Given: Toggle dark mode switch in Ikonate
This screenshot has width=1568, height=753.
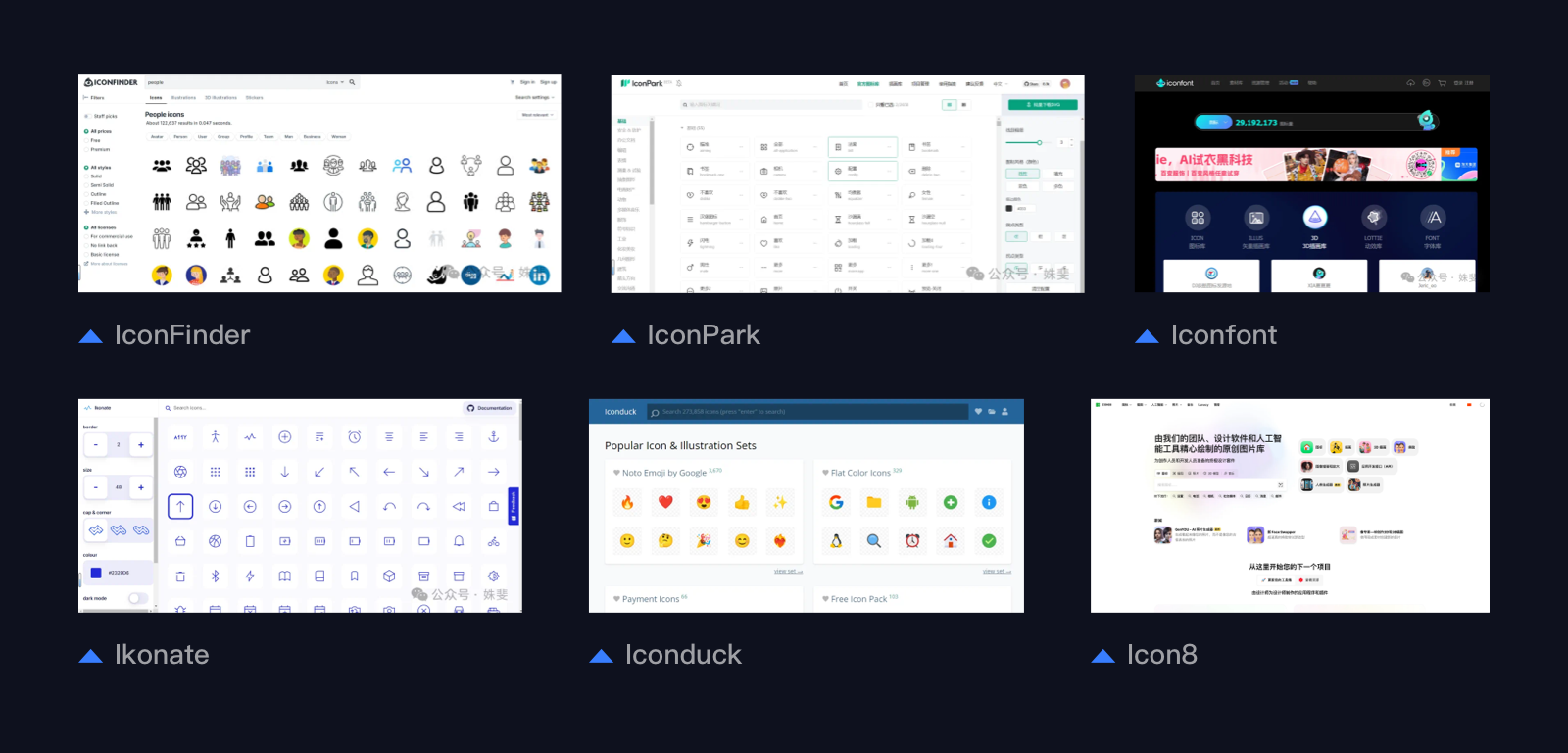Looking at the screenshot, I should click(138, 598).
